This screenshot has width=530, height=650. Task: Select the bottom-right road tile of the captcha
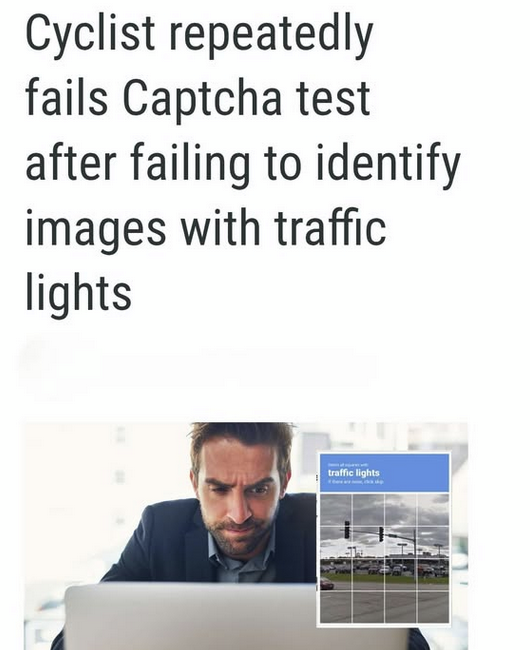click(433, 606)
